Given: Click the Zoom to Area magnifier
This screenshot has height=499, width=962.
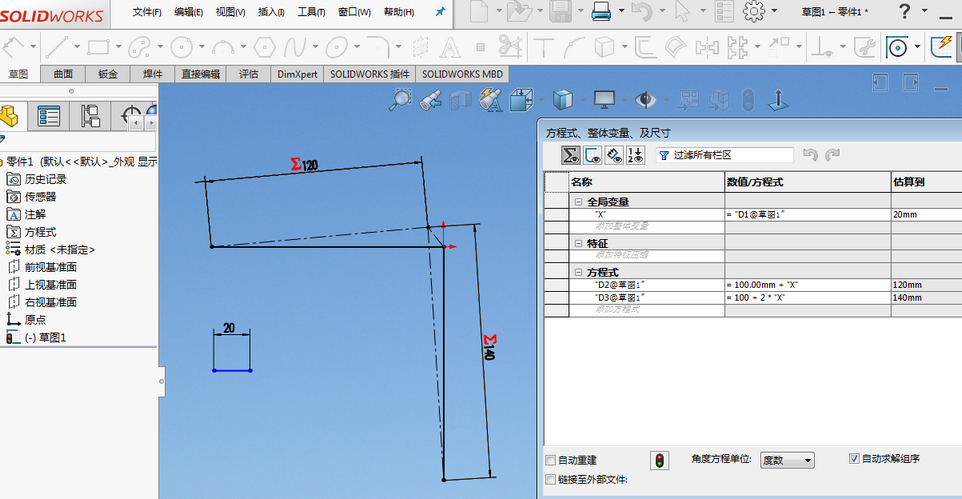Looking at the screenshot, I should pyautogui.click(x=400, y=99).
